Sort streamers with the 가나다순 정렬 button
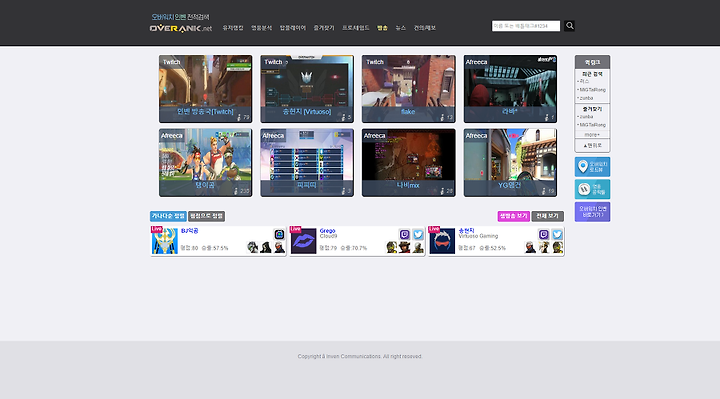The width and height of the screenshot is (720, 399). [x=168, y=216]
